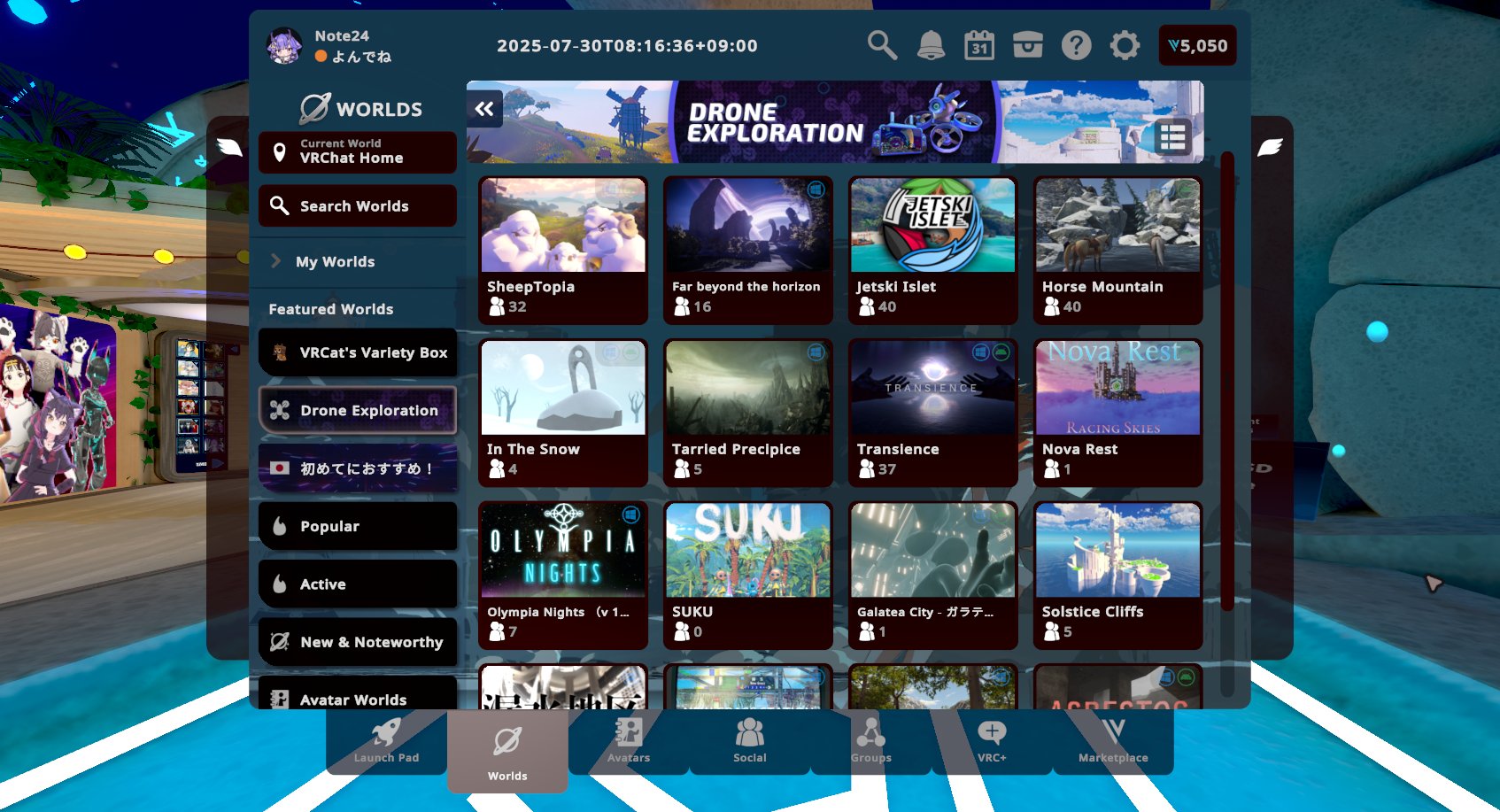The image size is (1500, 812).
Task: Select the Japanese flag recommended category
Action: tap(358, 468)
